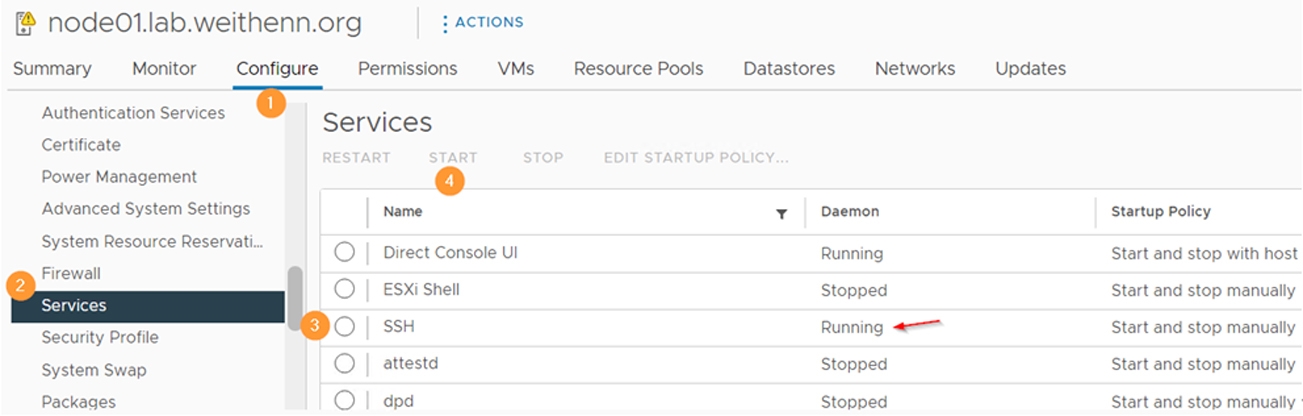1303x416 pixels.
Task: Select the attestd service radio button
Action: coord(345,363)
